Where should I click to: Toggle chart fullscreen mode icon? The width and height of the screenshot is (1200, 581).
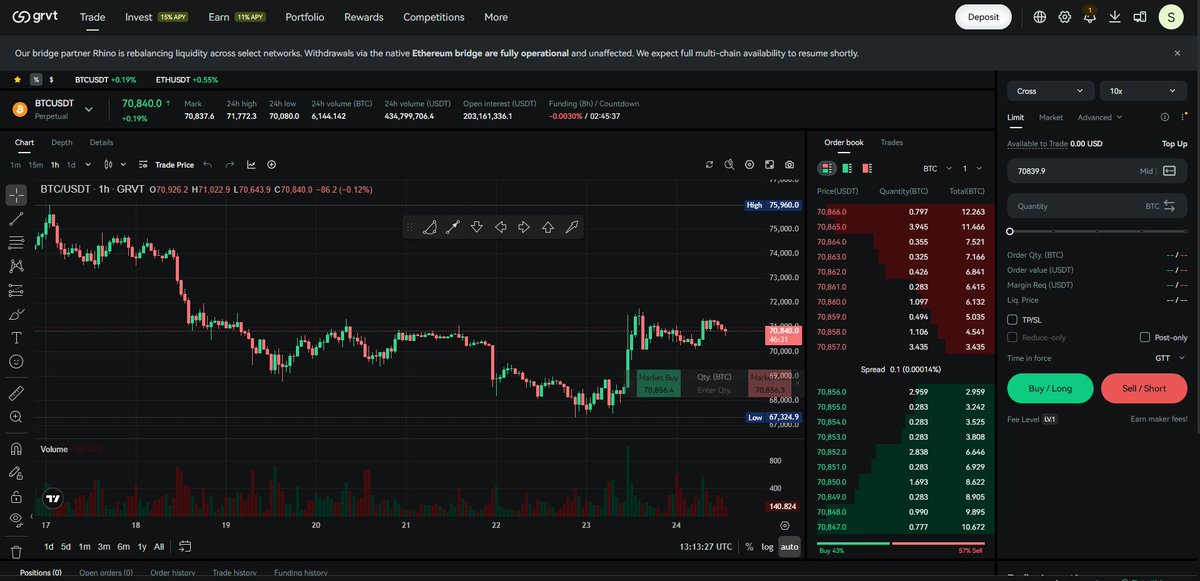click(770, 164)
